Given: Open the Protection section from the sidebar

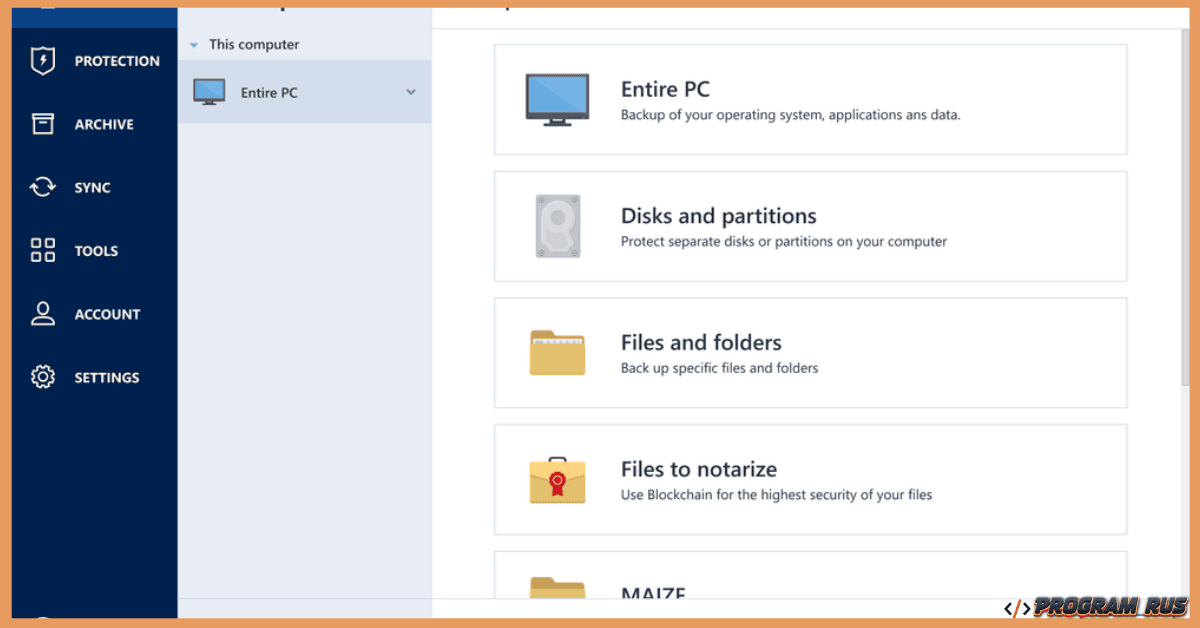Looking at the screenshot, I should point(95,60).
